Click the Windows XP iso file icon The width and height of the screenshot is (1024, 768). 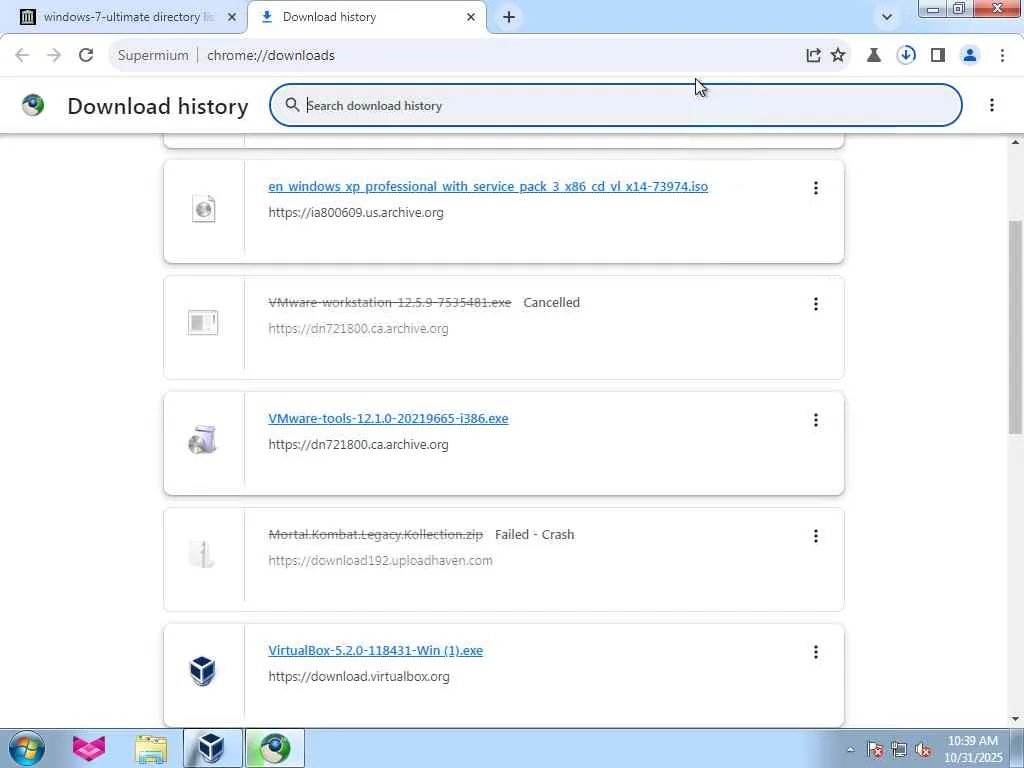[x=203, y=209]
